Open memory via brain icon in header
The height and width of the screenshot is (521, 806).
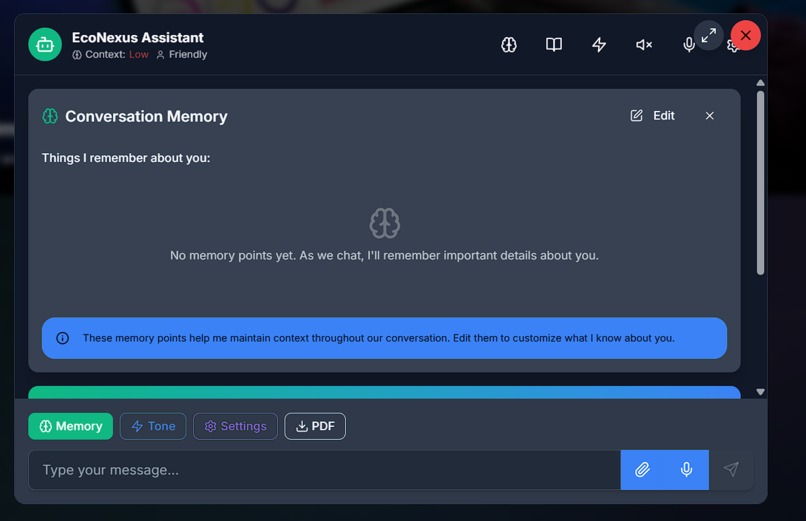509,45
